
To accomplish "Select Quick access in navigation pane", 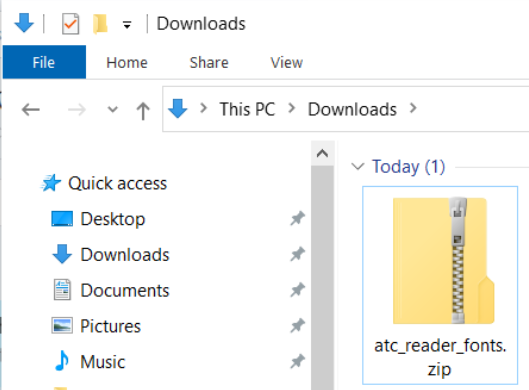I will tap(117, 184).
